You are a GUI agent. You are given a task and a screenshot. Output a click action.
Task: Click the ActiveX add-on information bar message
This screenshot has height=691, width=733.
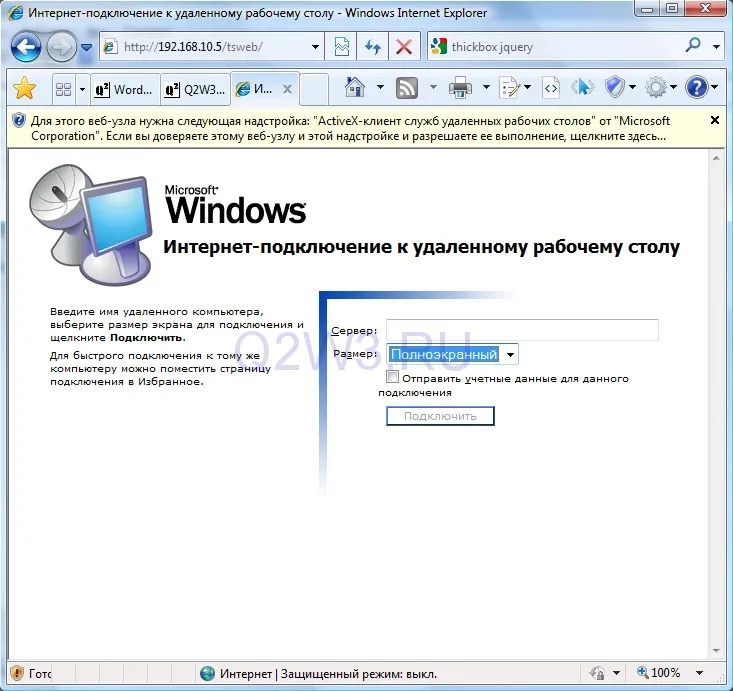tap(351, 129)
